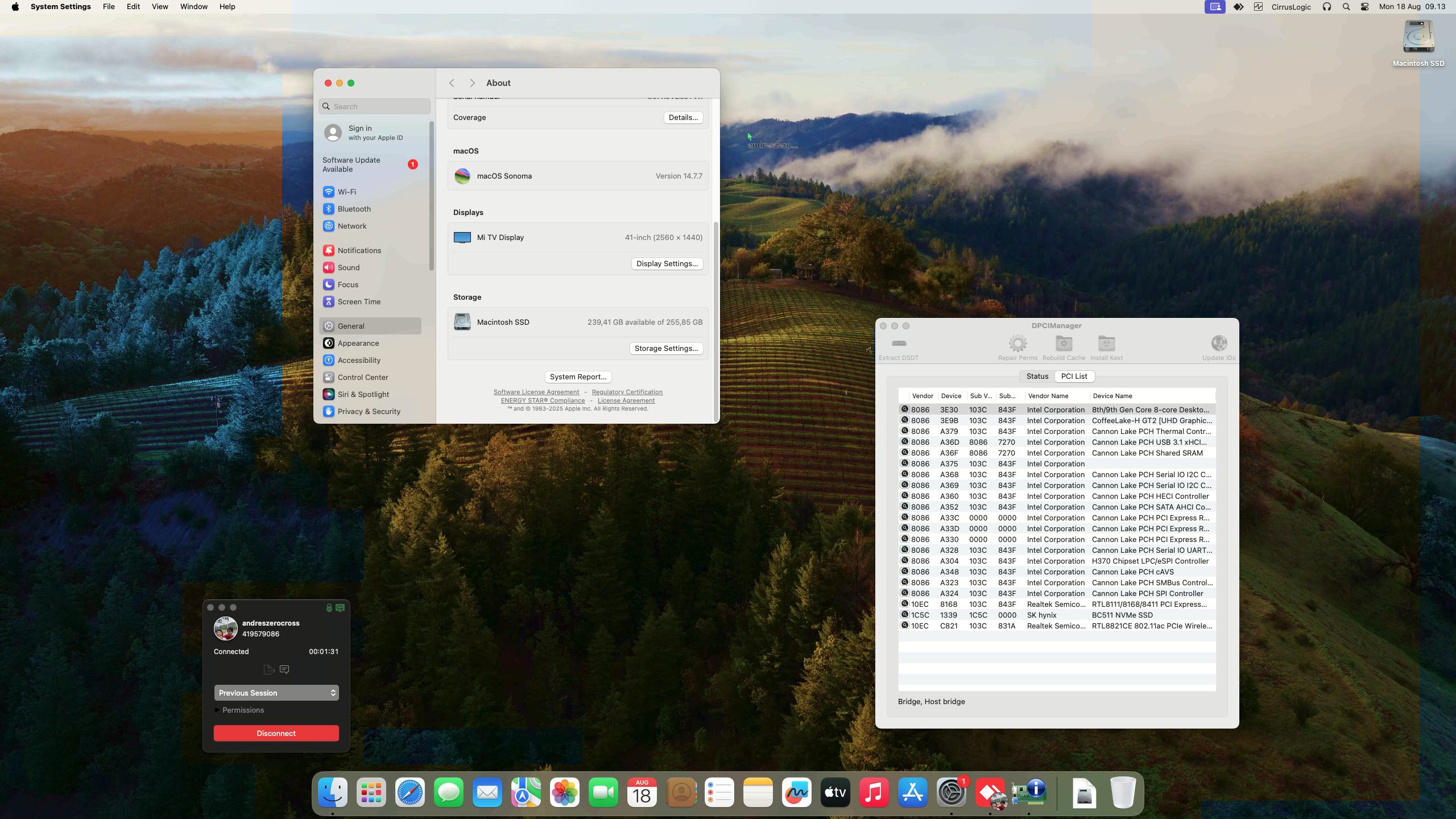Select PCI List tab
Viewport: 1456px width, 819px height.
[1074, 376]
